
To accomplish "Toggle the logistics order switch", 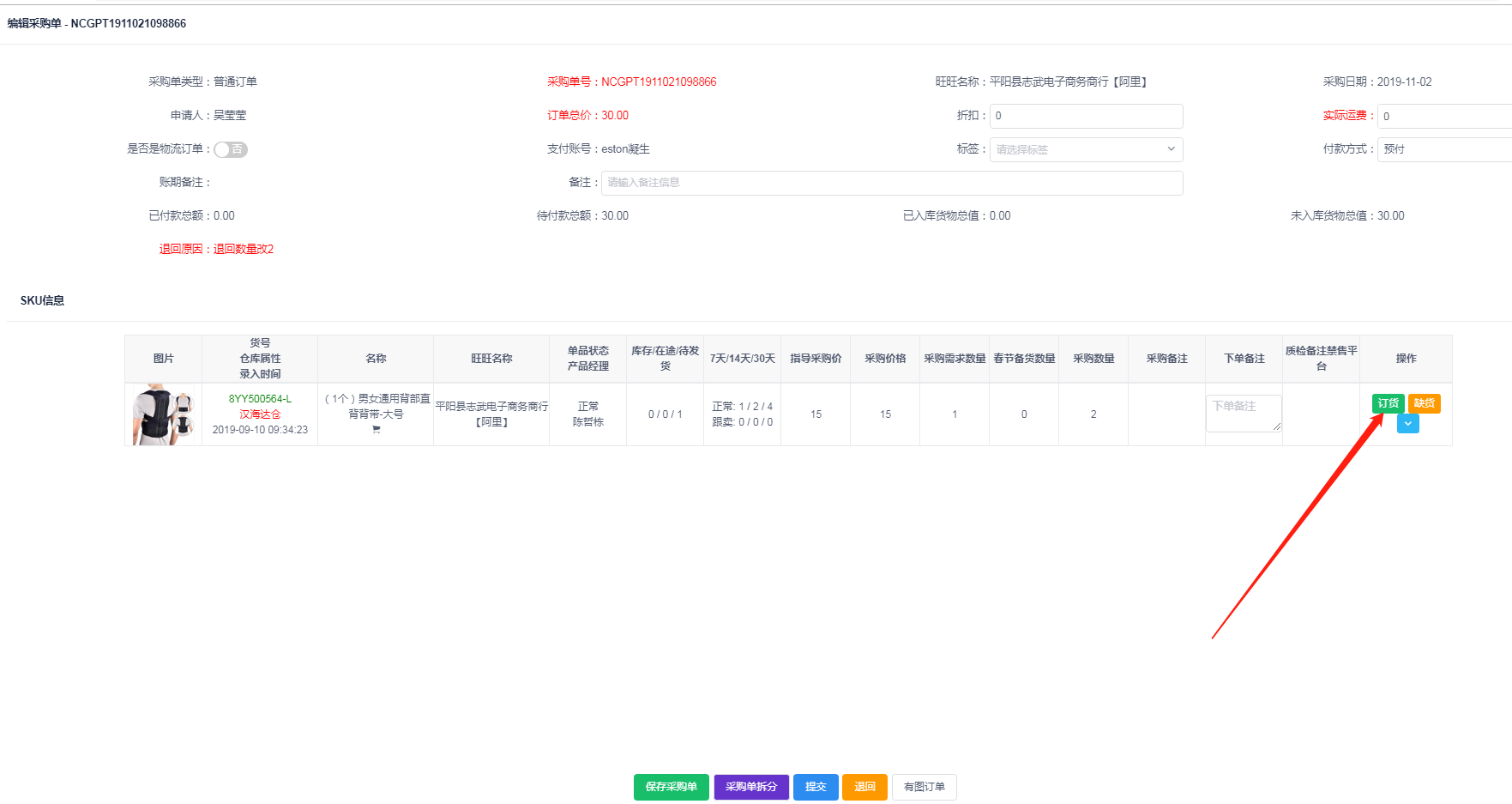I will click(230, 149).
